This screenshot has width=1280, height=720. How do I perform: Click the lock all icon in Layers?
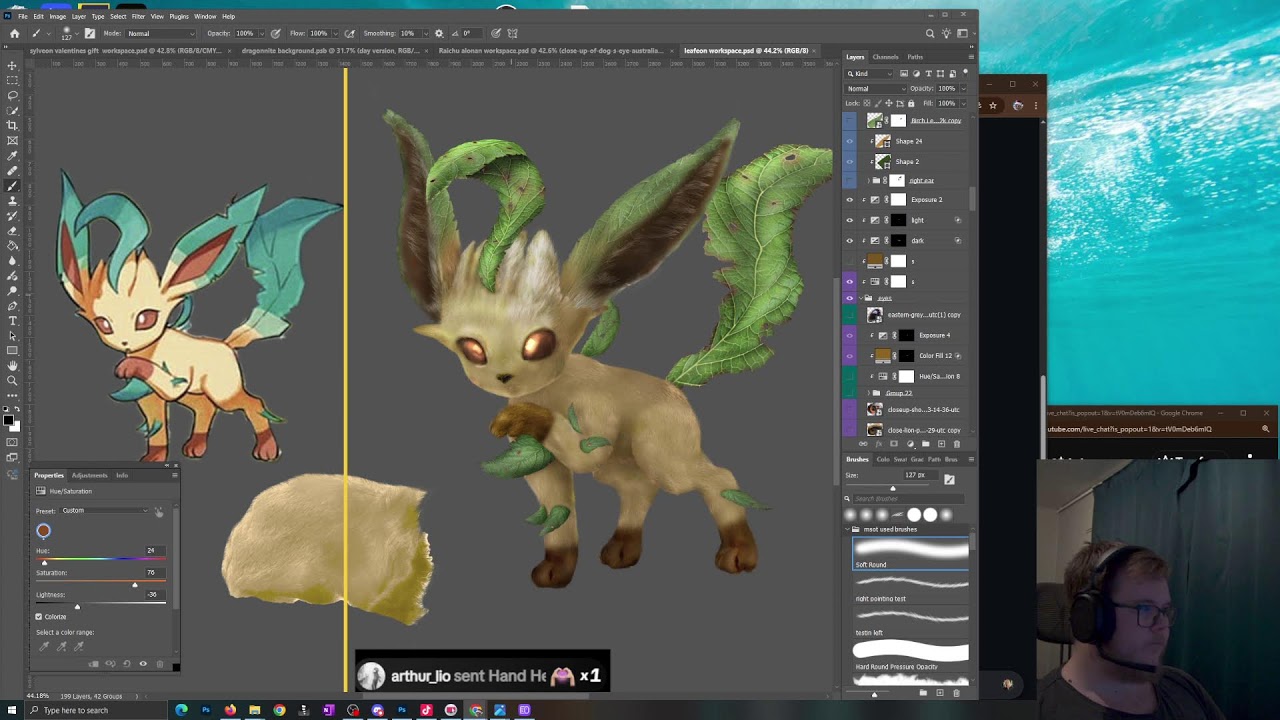point(910,103)
